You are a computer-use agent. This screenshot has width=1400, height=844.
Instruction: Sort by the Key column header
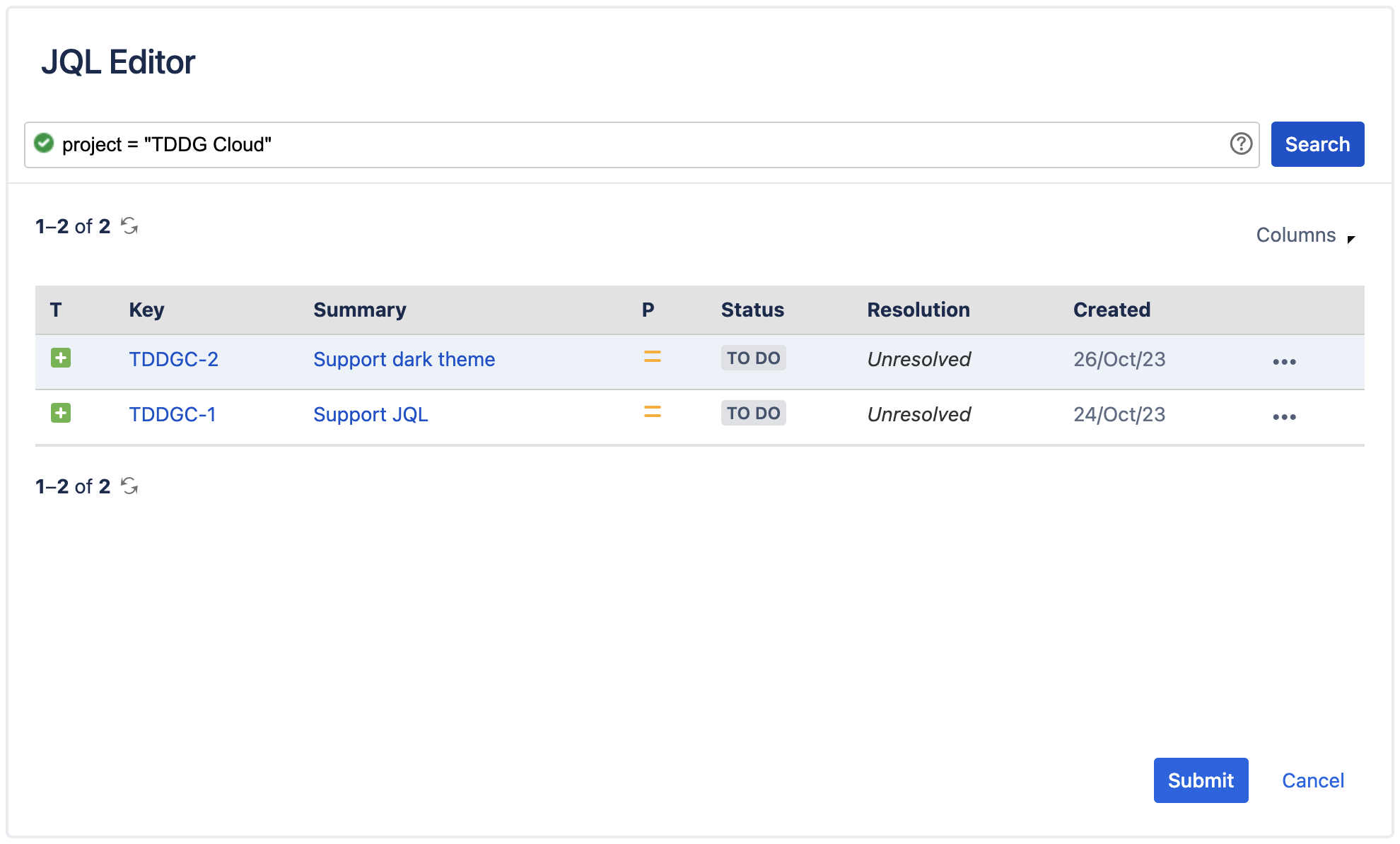(146, 310)
